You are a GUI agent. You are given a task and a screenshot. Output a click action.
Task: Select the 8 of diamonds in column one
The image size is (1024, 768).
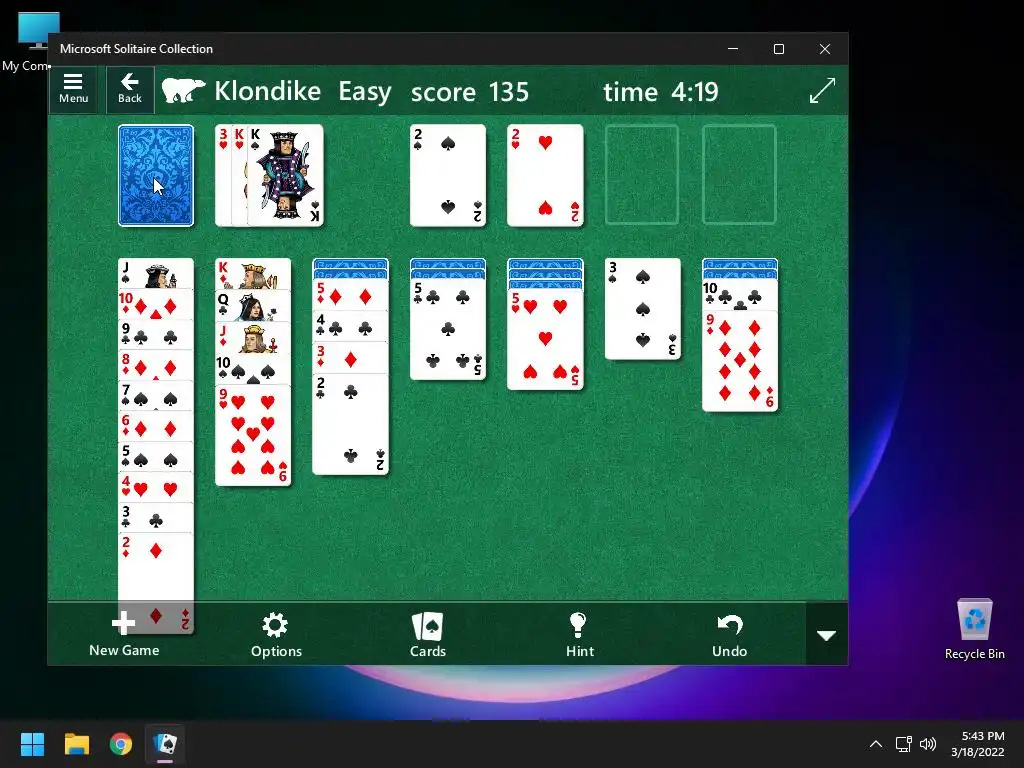pyautogui.click(x=155, y=366)
